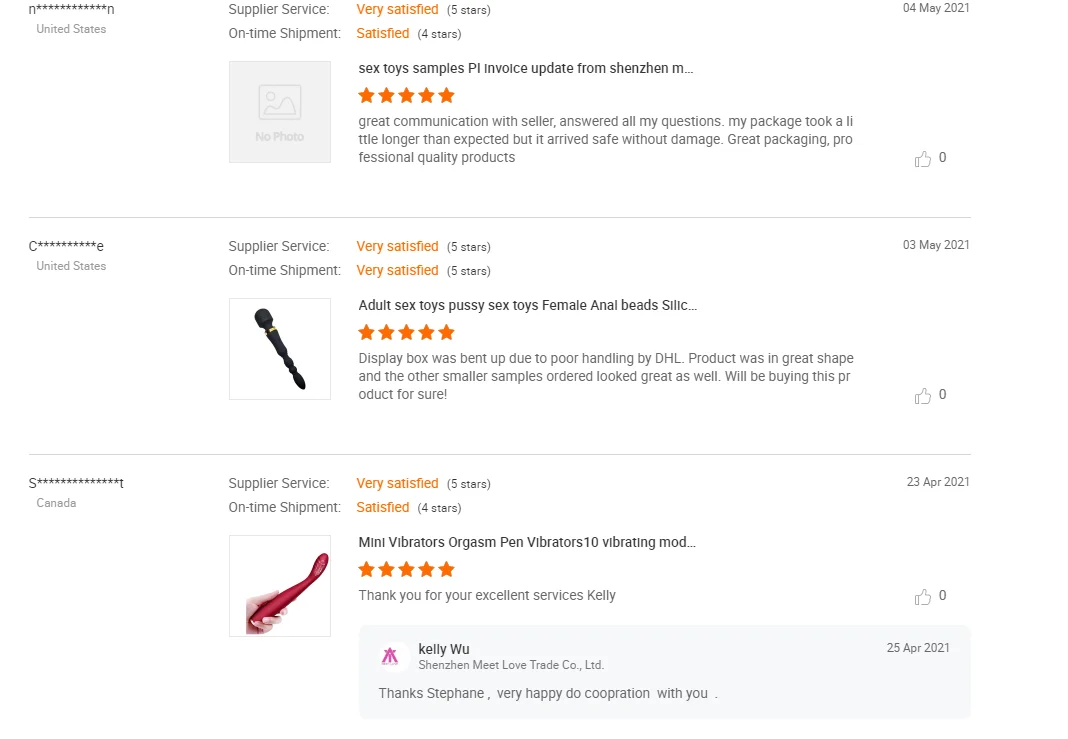Click the supplier logo beside kelly Wu
1068x739 pixels.
pos(390,656)
